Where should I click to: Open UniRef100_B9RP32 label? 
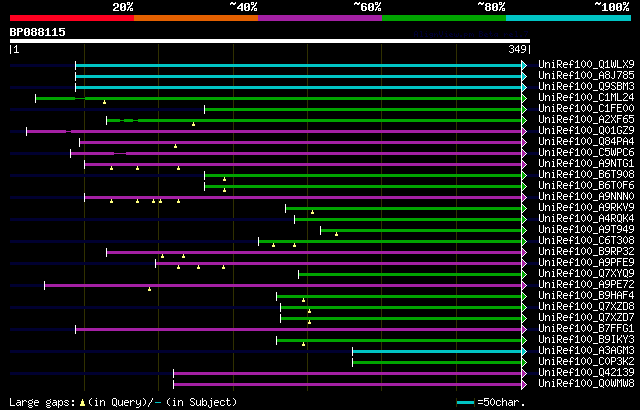click(x=586, y=252)
